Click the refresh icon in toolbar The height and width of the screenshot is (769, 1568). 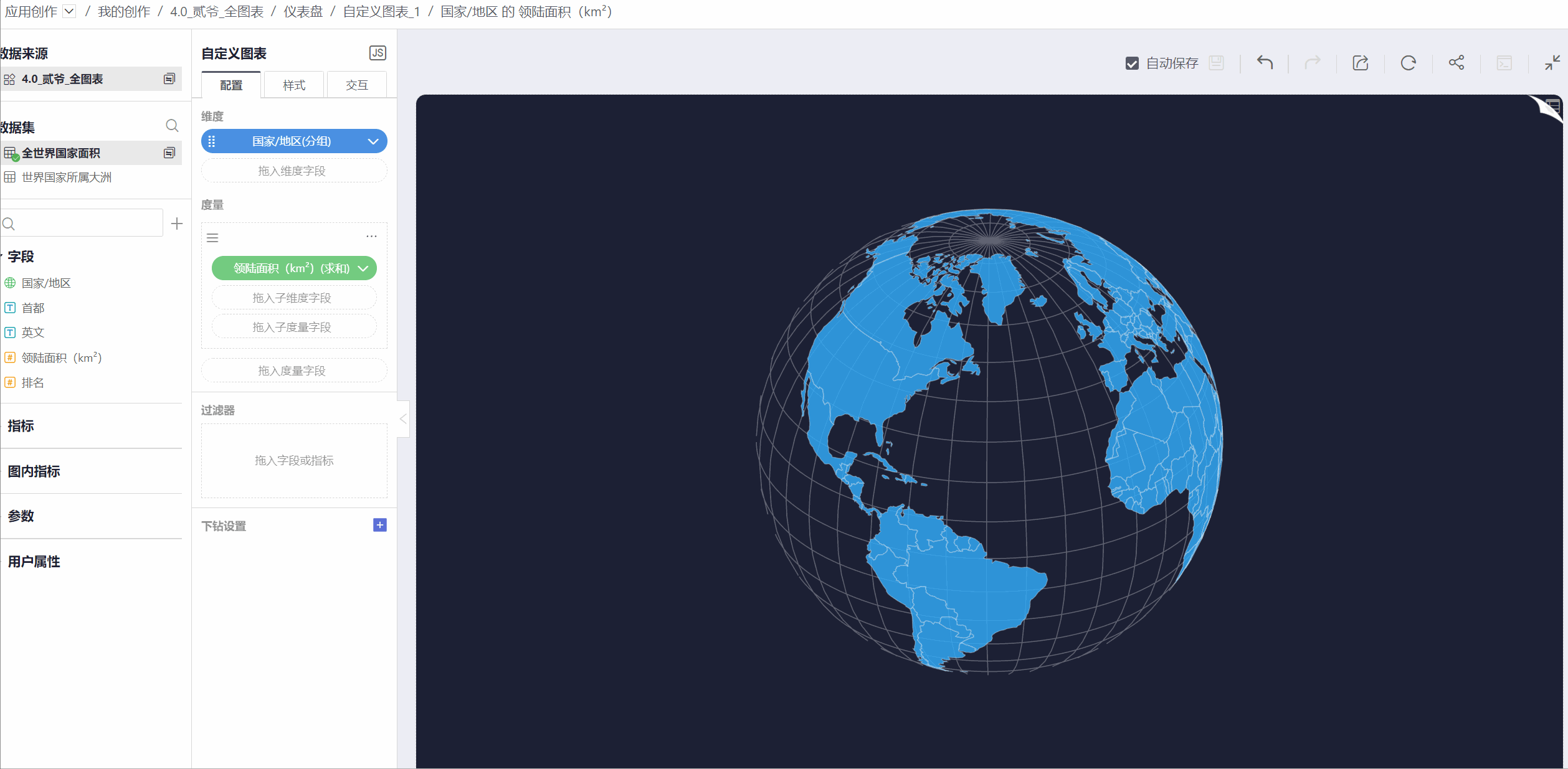1408,62
